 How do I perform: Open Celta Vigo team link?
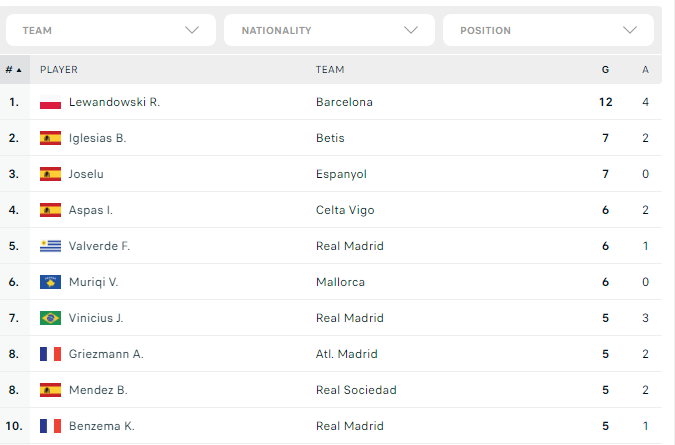pos(345,210)
